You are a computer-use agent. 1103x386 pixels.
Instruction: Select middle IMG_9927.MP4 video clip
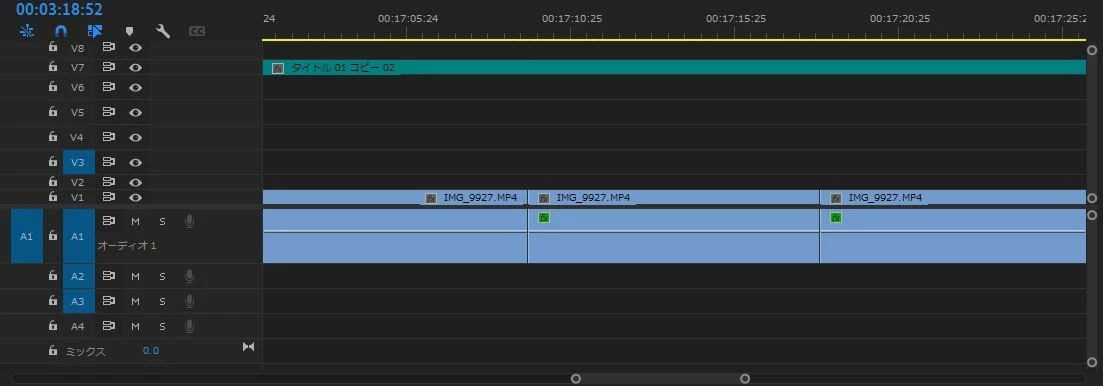674,198
